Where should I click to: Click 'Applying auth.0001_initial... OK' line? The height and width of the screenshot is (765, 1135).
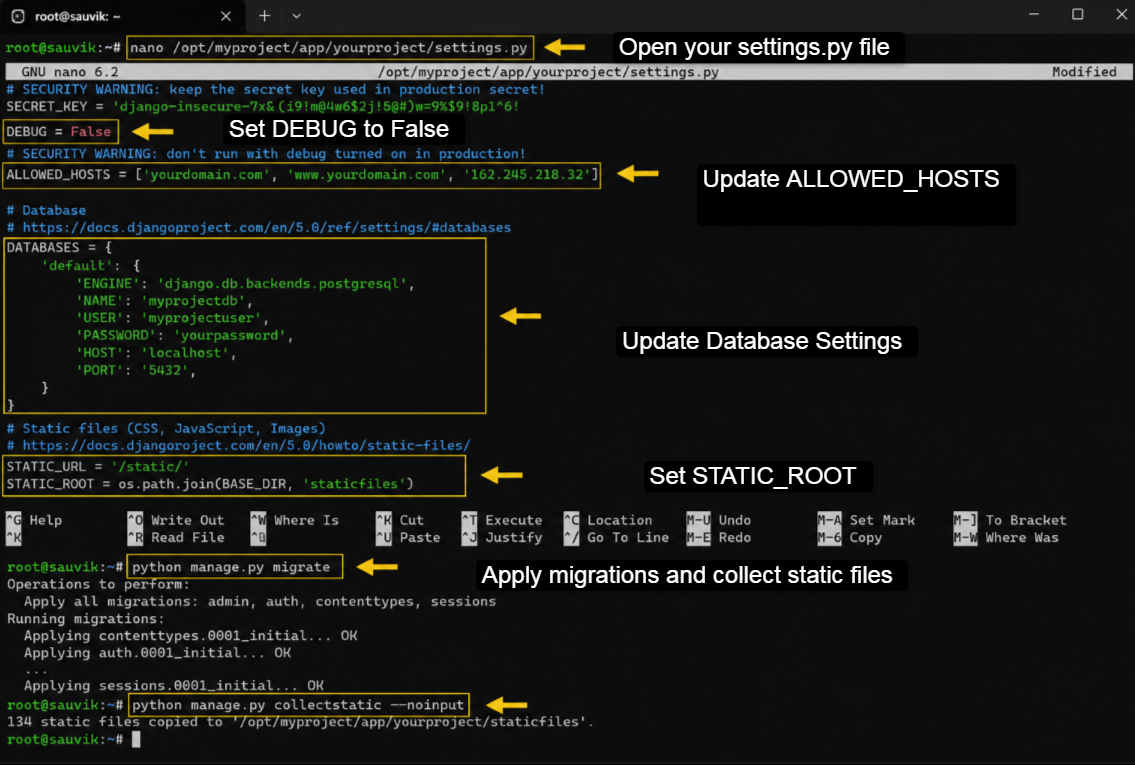tap(157, 653)
